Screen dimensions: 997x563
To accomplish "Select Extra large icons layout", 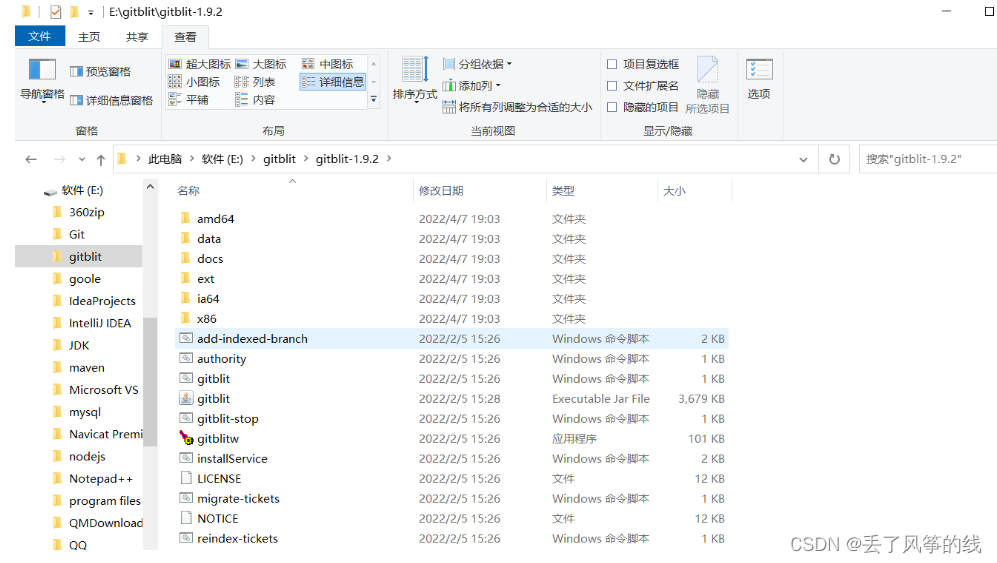I will click(x=200, y=64).
